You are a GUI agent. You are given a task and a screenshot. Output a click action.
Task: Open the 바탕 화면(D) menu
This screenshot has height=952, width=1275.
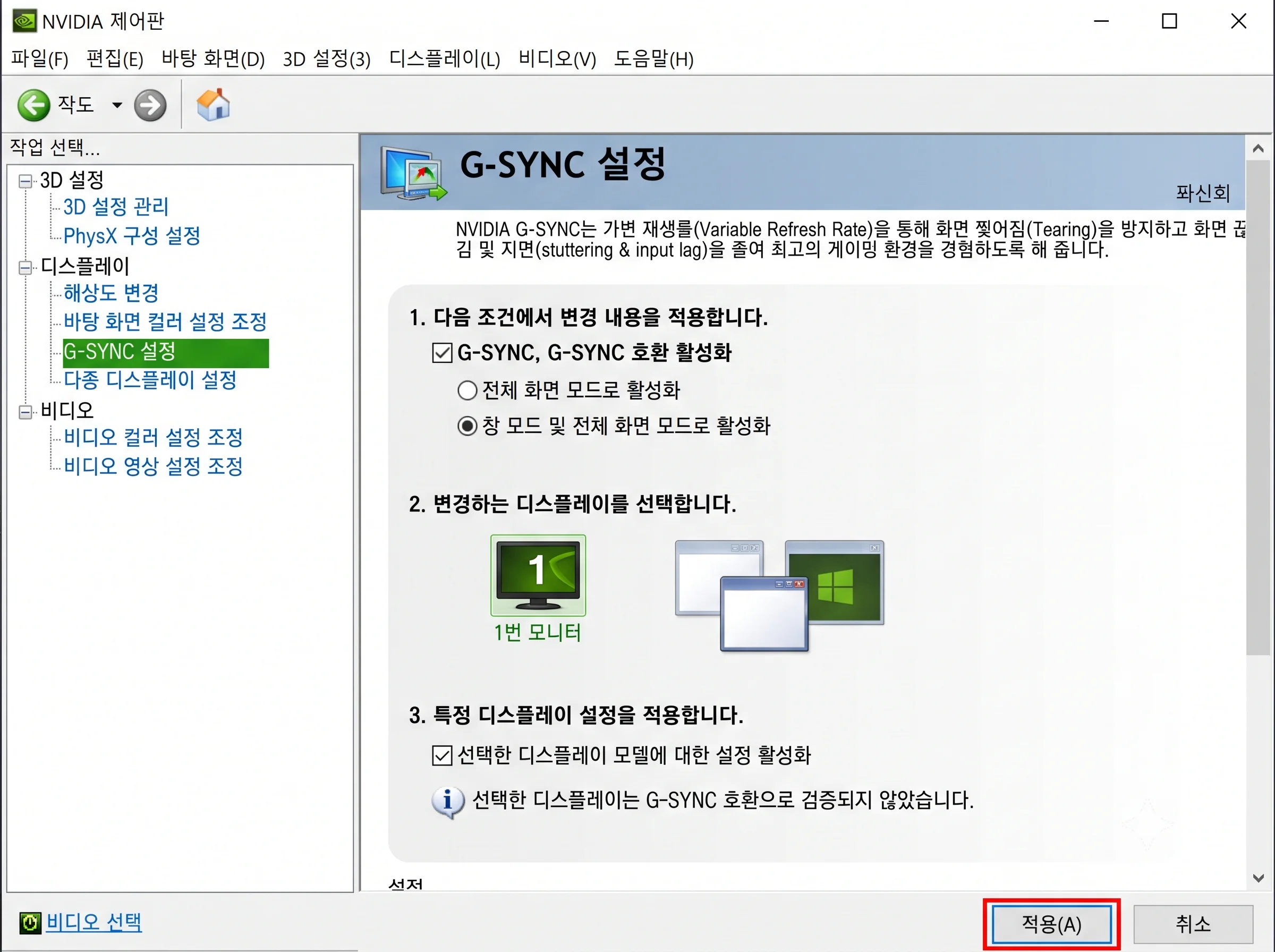[212, 58]
